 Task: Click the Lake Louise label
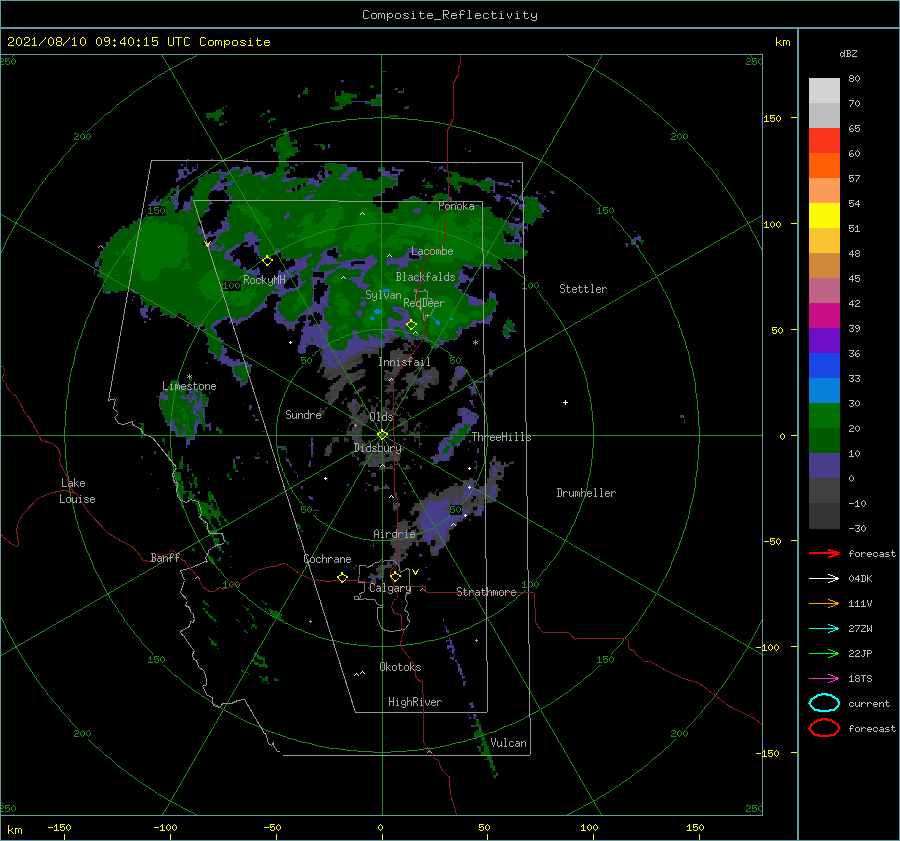coord(77,491)
